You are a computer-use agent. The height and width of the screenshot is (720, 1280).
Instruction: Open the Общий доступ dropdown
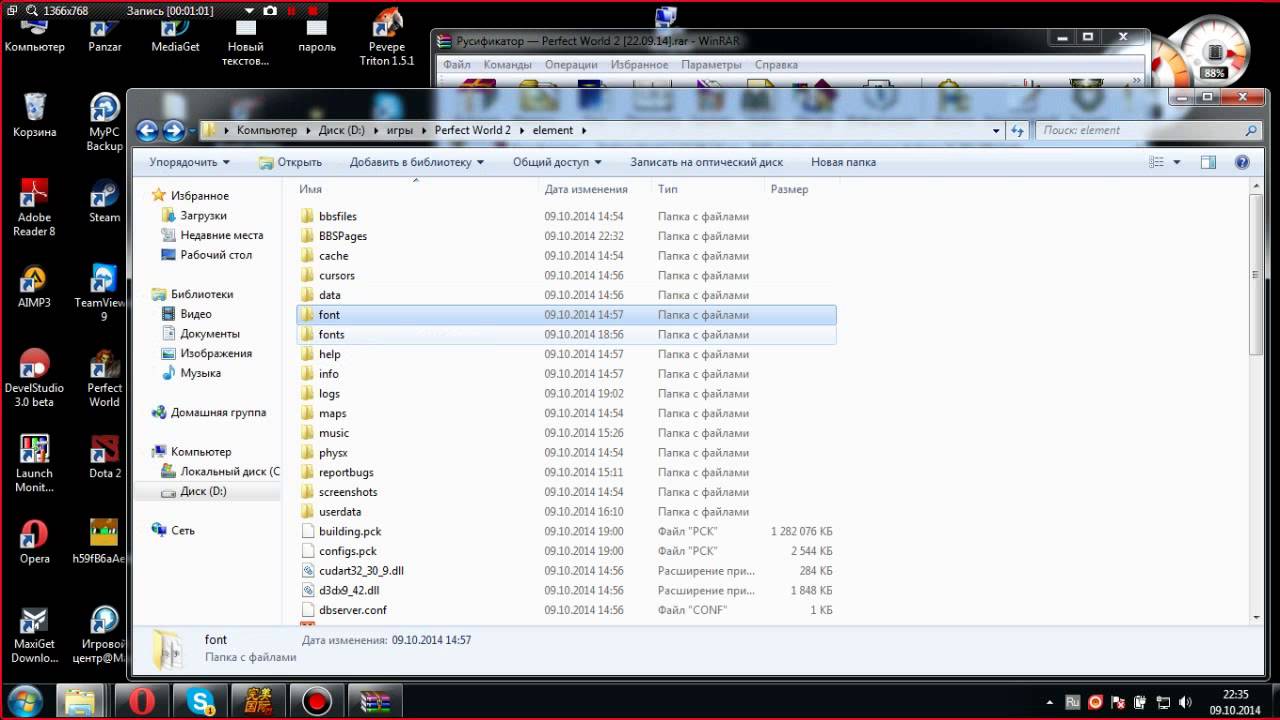[557, 162]
